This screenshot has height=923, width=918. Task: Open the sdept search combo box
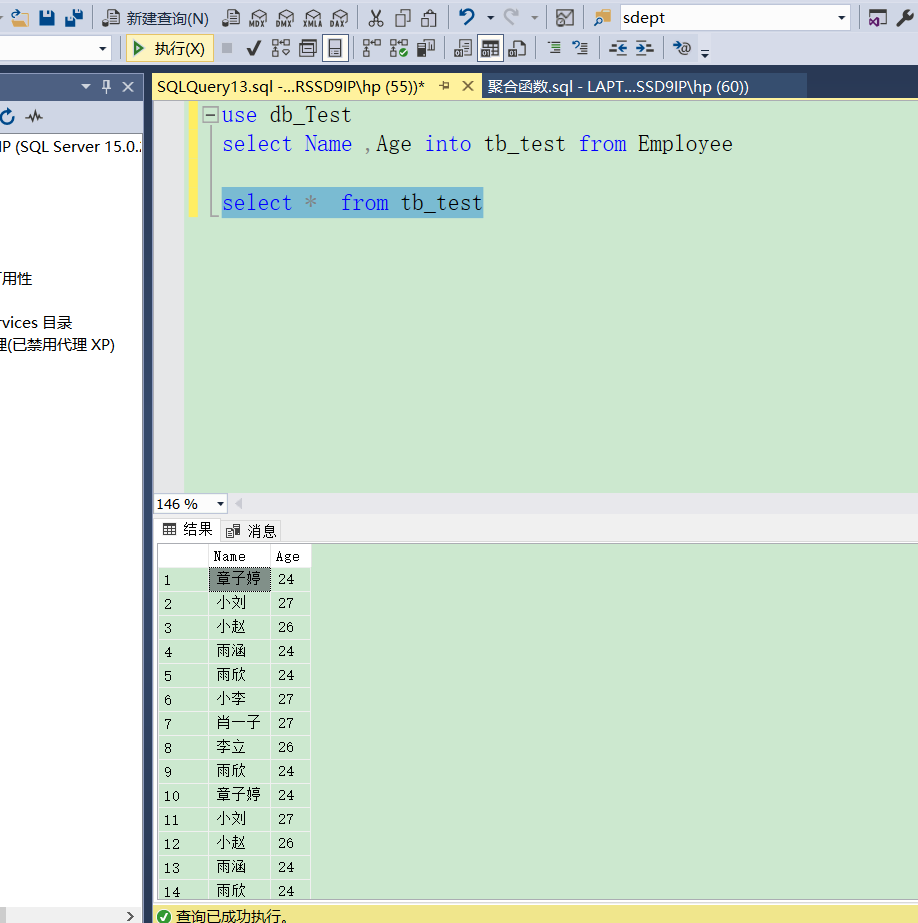click(736, 18)
